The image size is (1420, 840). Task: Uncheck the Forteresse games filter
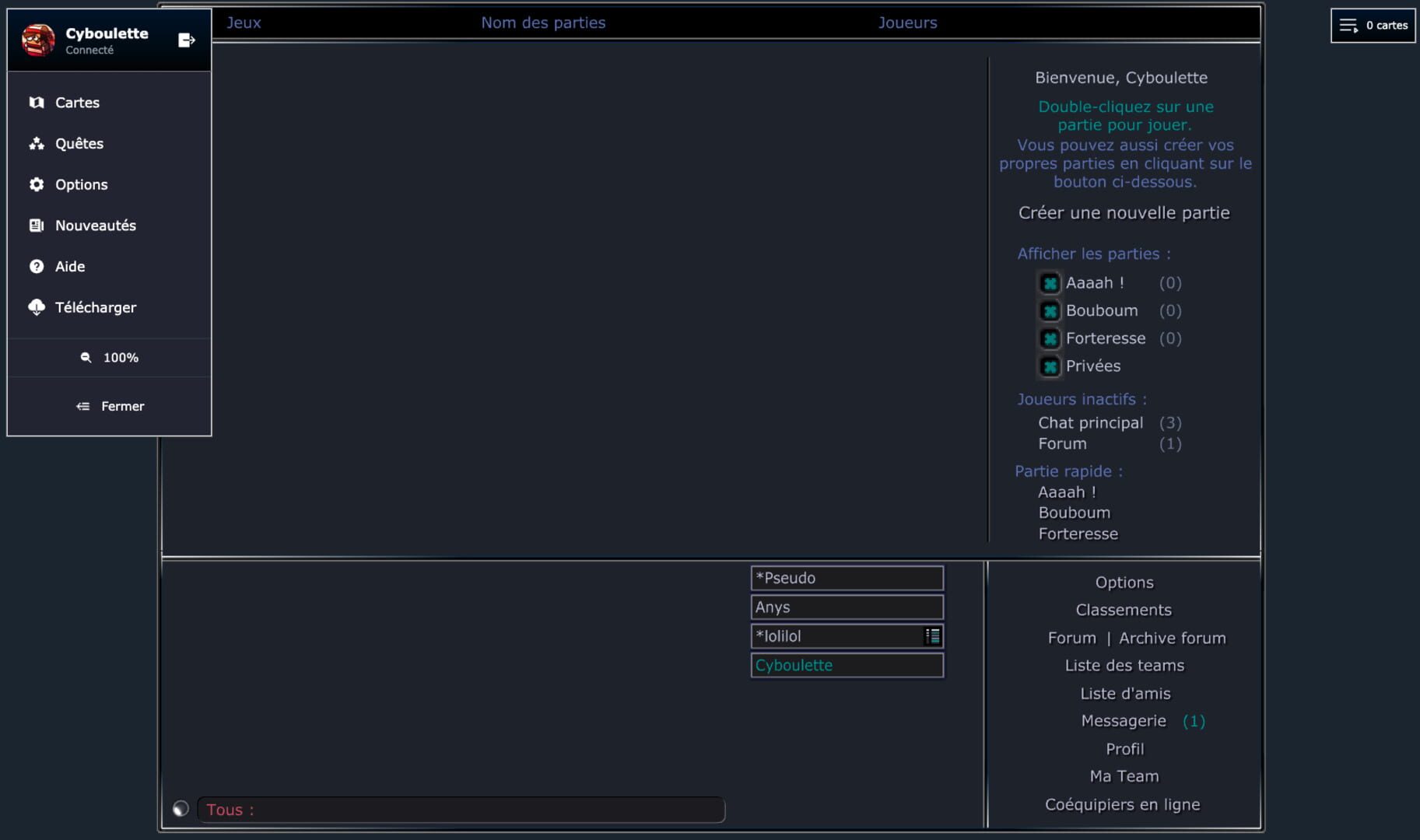[x=1050, y=339]
